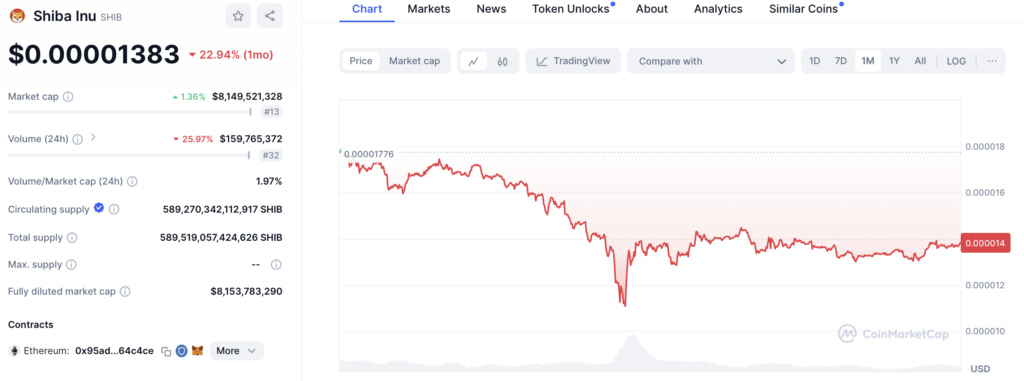Select the line chart icon
This screenshot has height=381, width=1024.
[x=473, y=61]
